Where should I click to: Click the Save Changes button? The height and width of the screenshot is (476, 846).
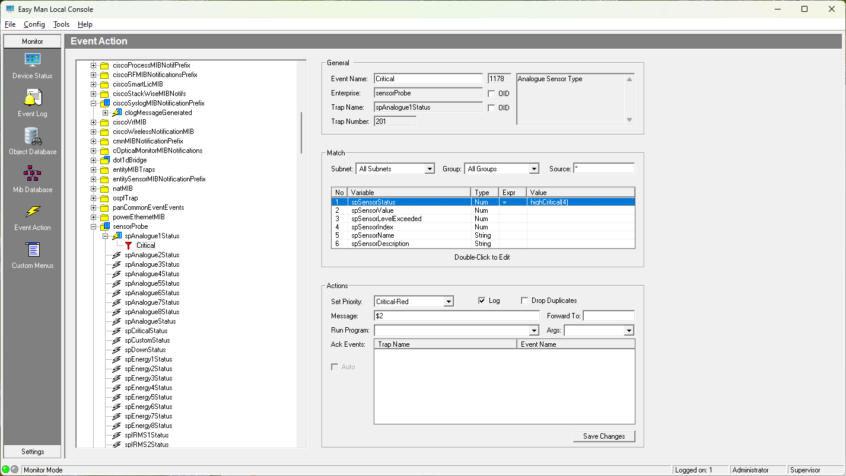(604, 436)
